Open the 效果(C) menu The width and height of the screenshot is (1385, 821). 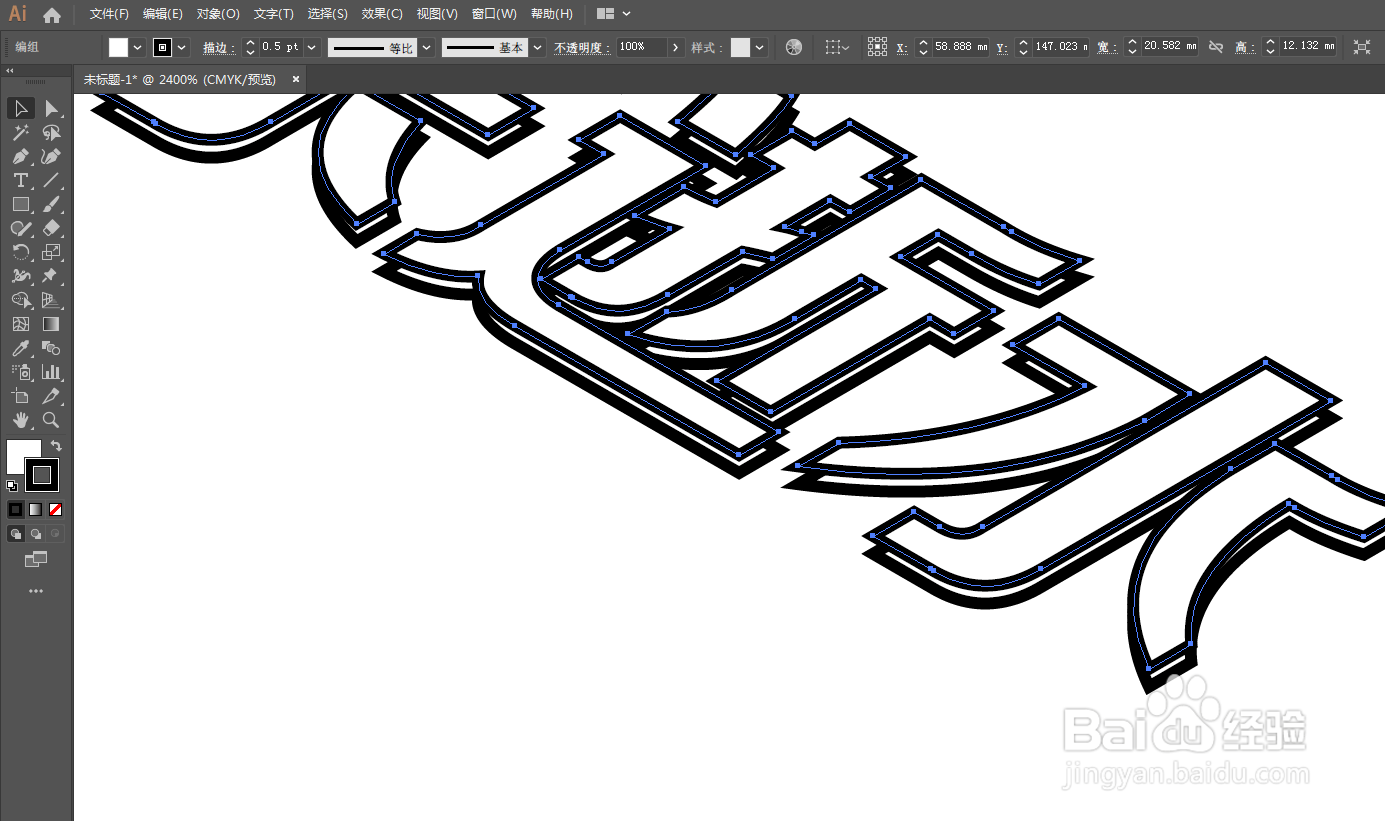(x=382, y=14)
